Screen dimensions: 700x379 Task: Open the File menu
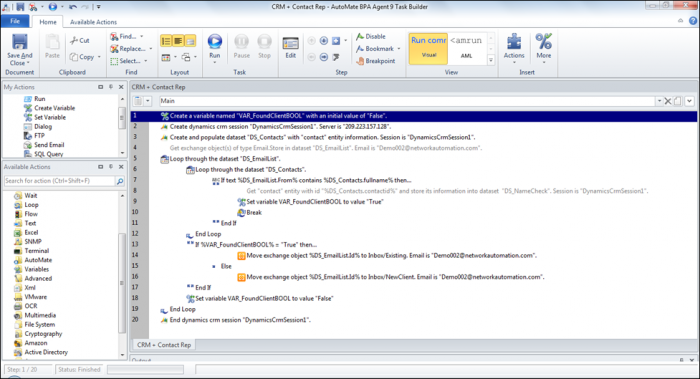(15, 21)
